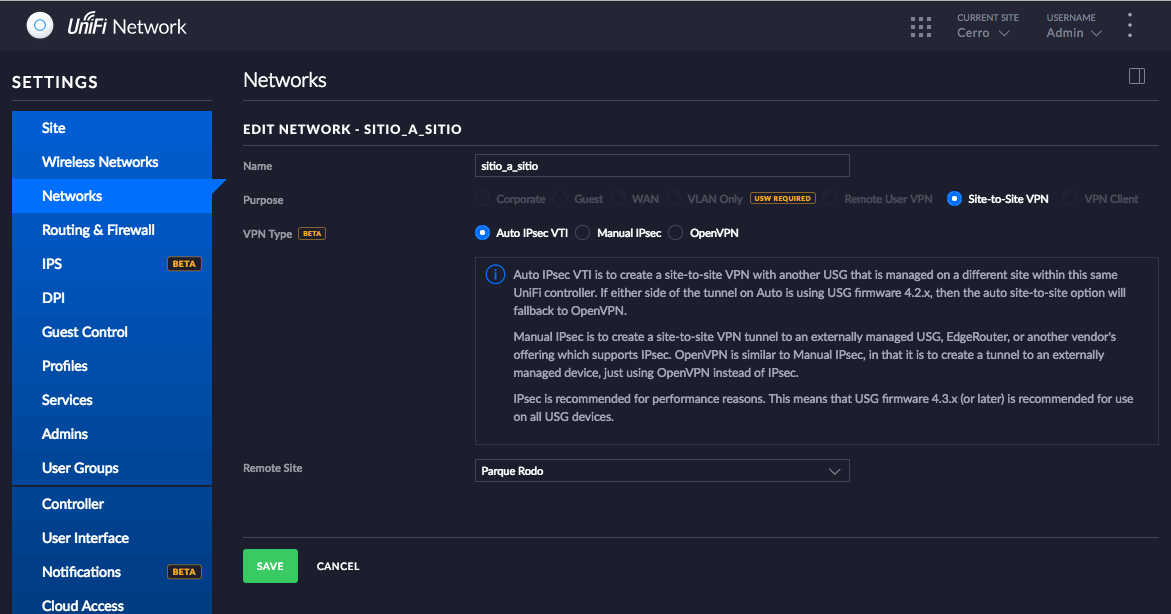Expand the Remote Site dropdown
This screenshot has height=614, width=1171.
point(662,471)
